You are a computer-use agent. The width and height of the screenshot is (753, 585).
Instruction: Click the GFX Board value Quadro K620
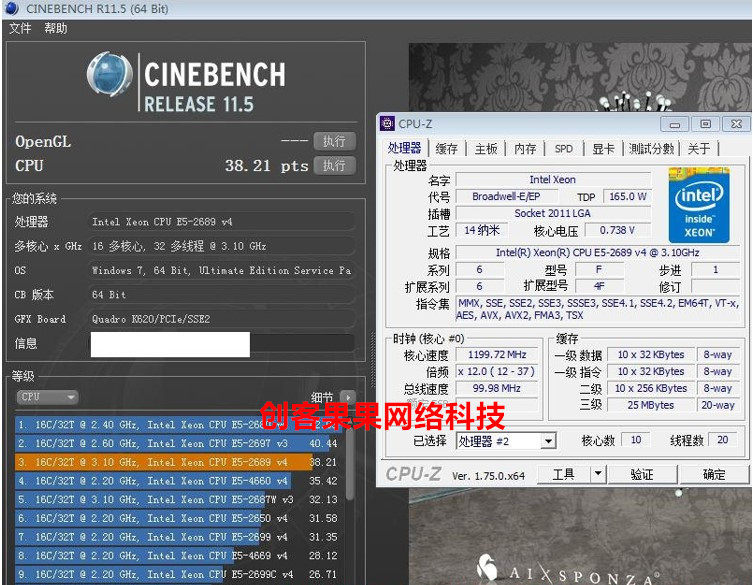click(x=222, y=319)
